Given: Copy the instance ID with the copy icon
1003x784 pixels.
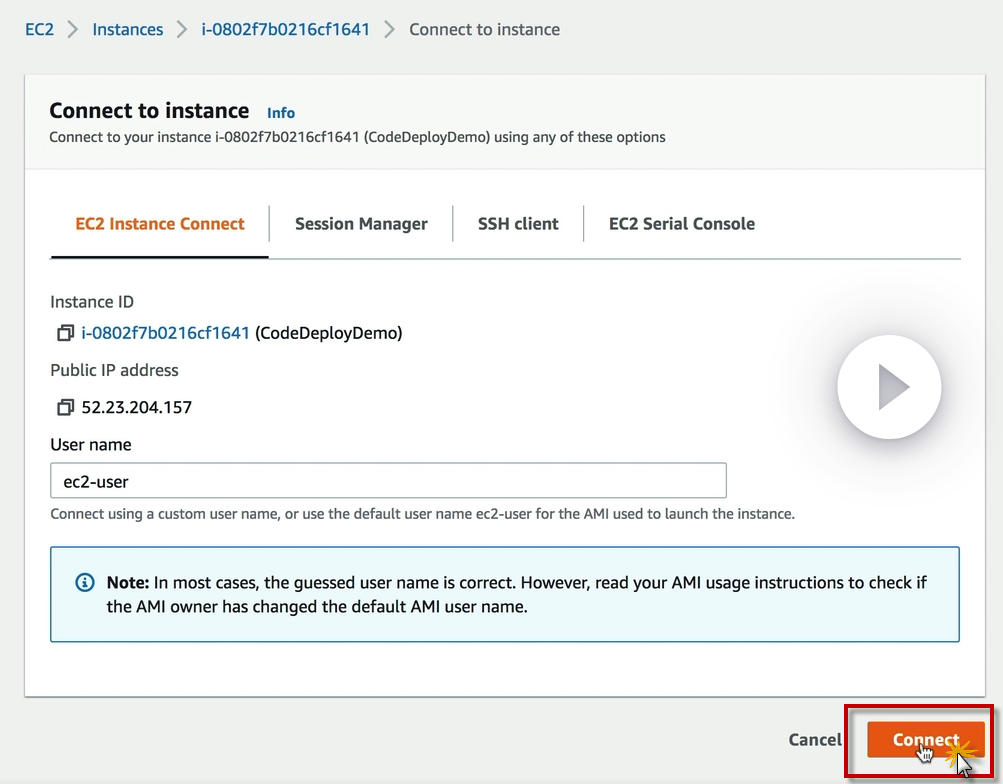Looking at the screenshot, I should pos(65,333).
